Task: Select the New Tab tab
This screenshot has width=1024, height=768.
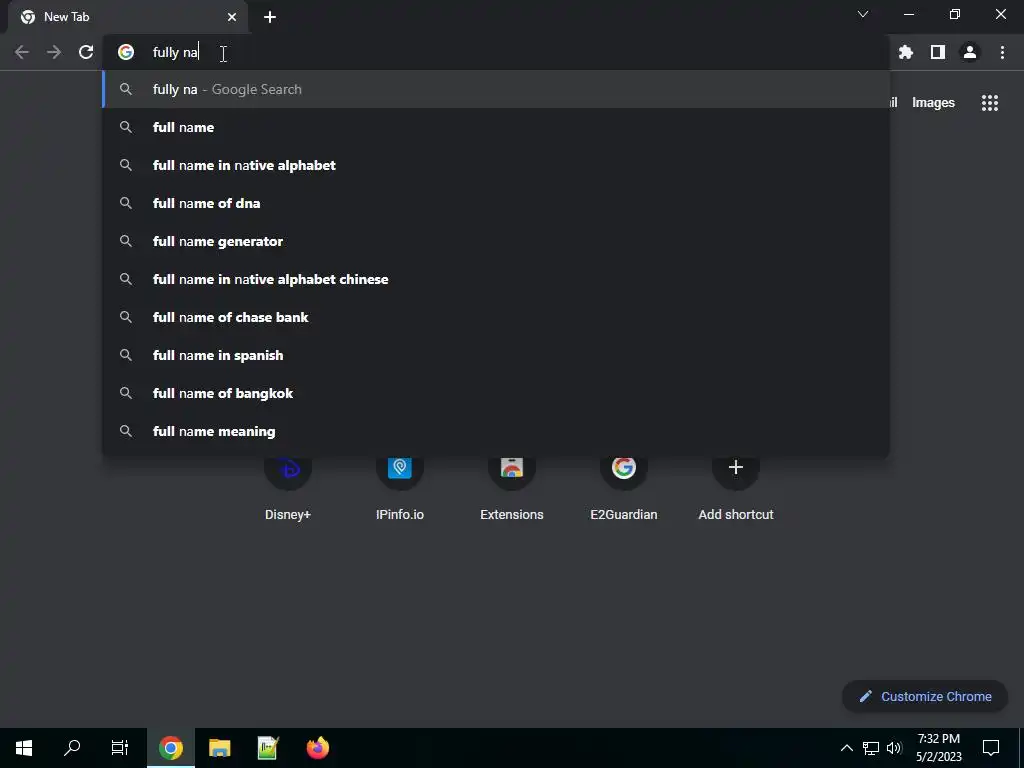Action: coord(128,17)
